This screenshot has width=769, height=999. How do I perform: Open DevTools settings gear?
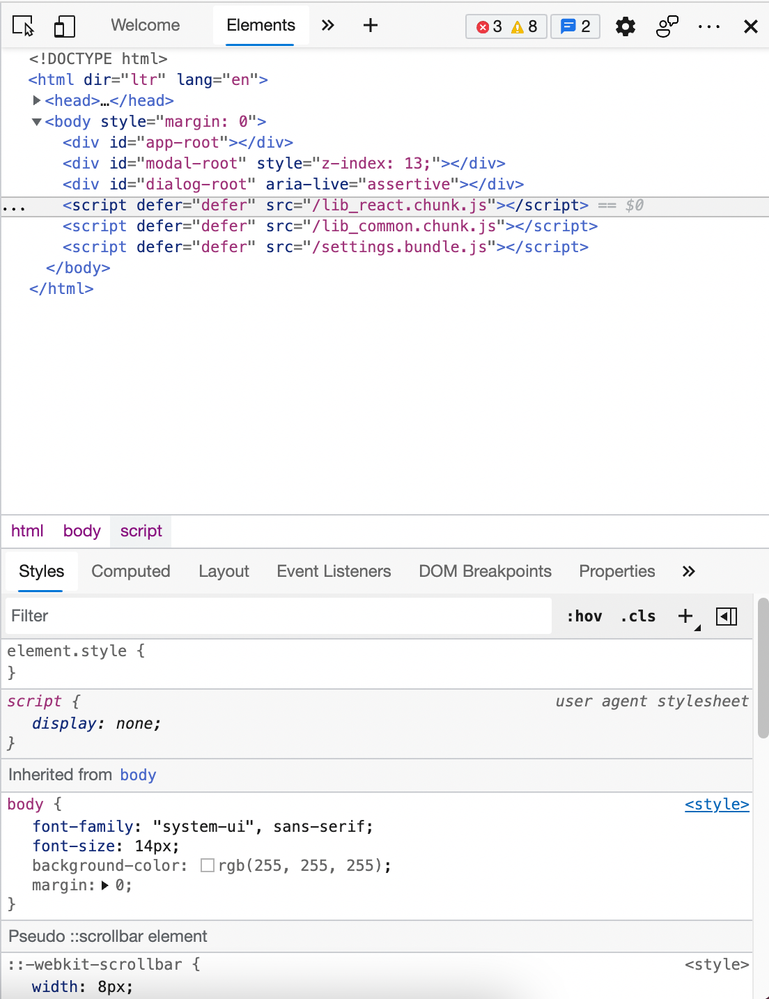point(625,27)
